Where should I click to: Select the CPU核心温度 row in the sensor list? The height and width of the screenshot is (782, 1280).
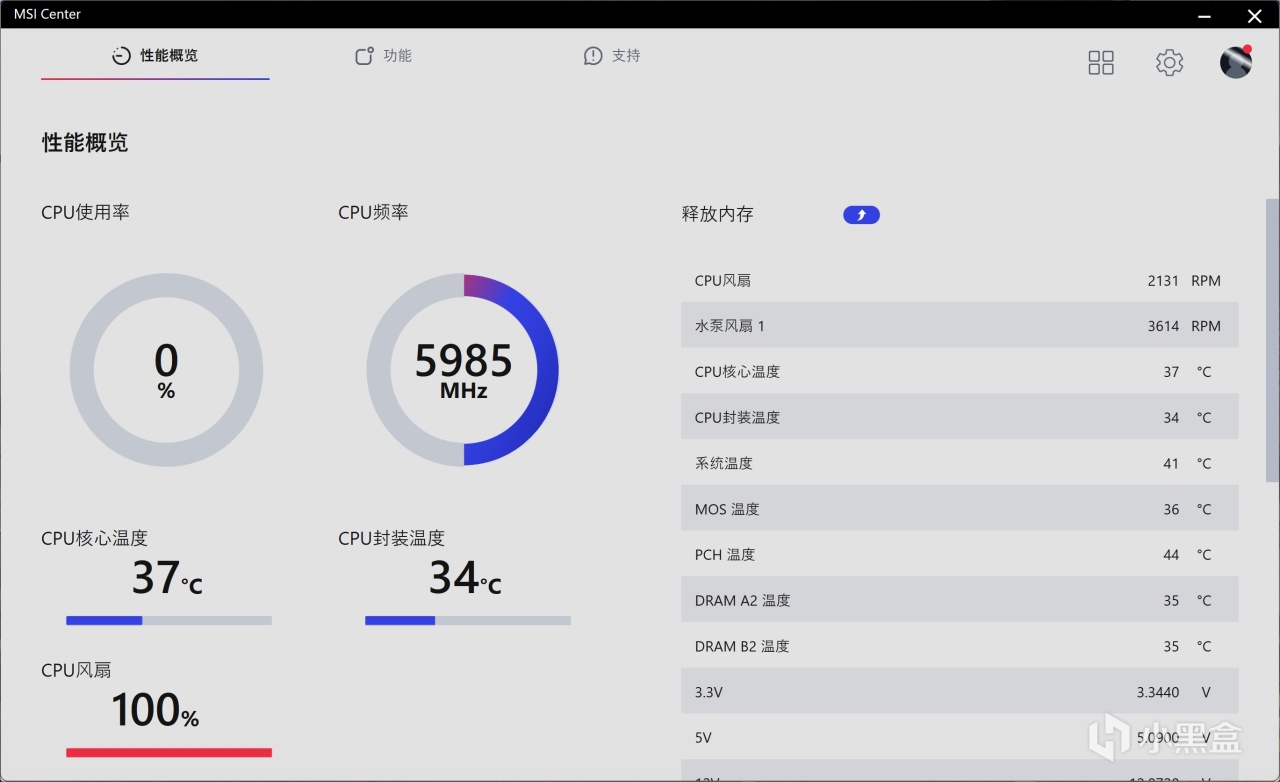coord(960,372)
